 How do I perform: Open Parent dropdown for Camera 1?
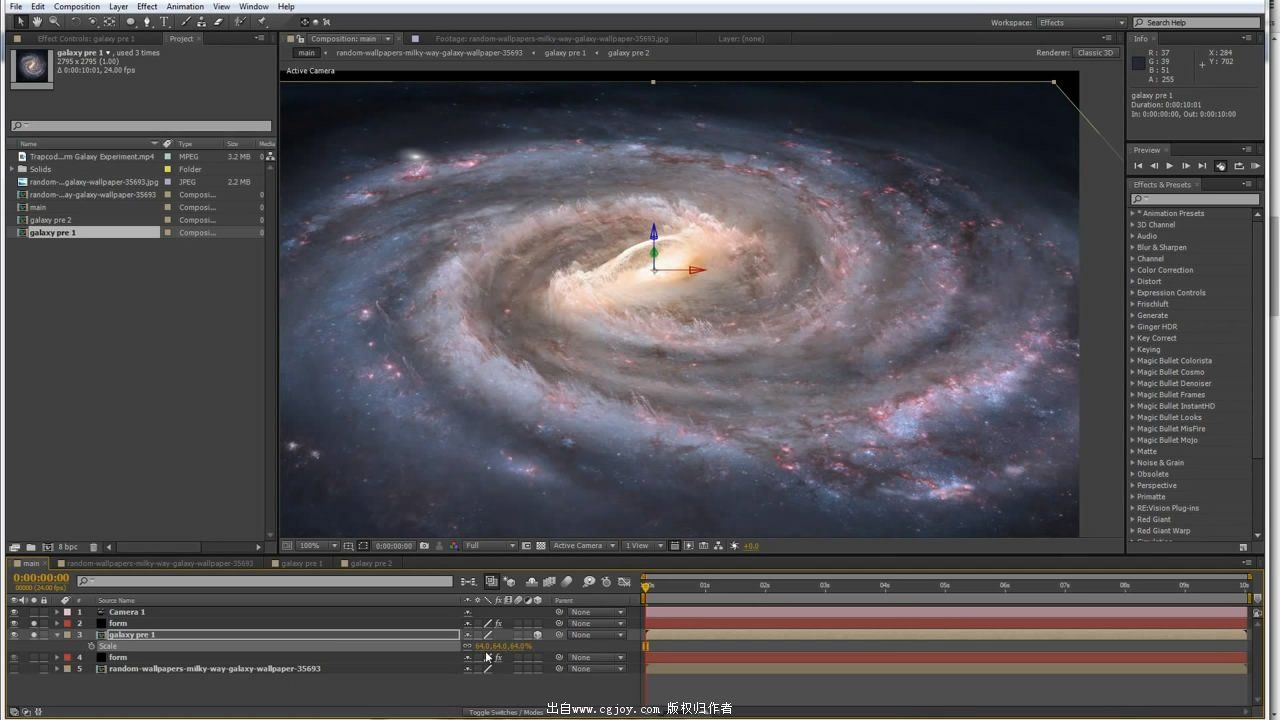pos(597,612)
